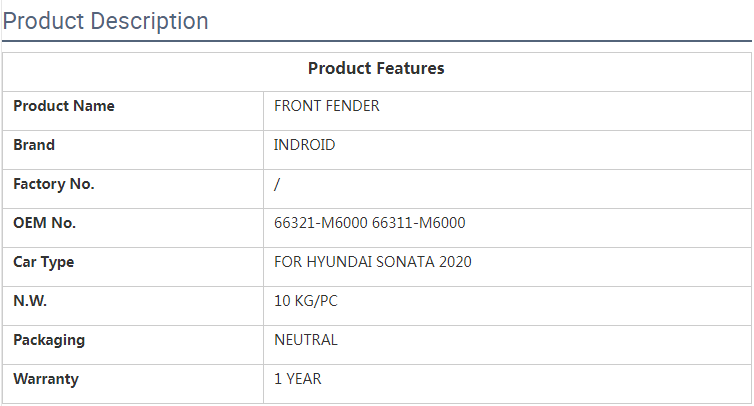Click the Product Description heading
Screen dimensions: 754x406
[x=106, y=21]
